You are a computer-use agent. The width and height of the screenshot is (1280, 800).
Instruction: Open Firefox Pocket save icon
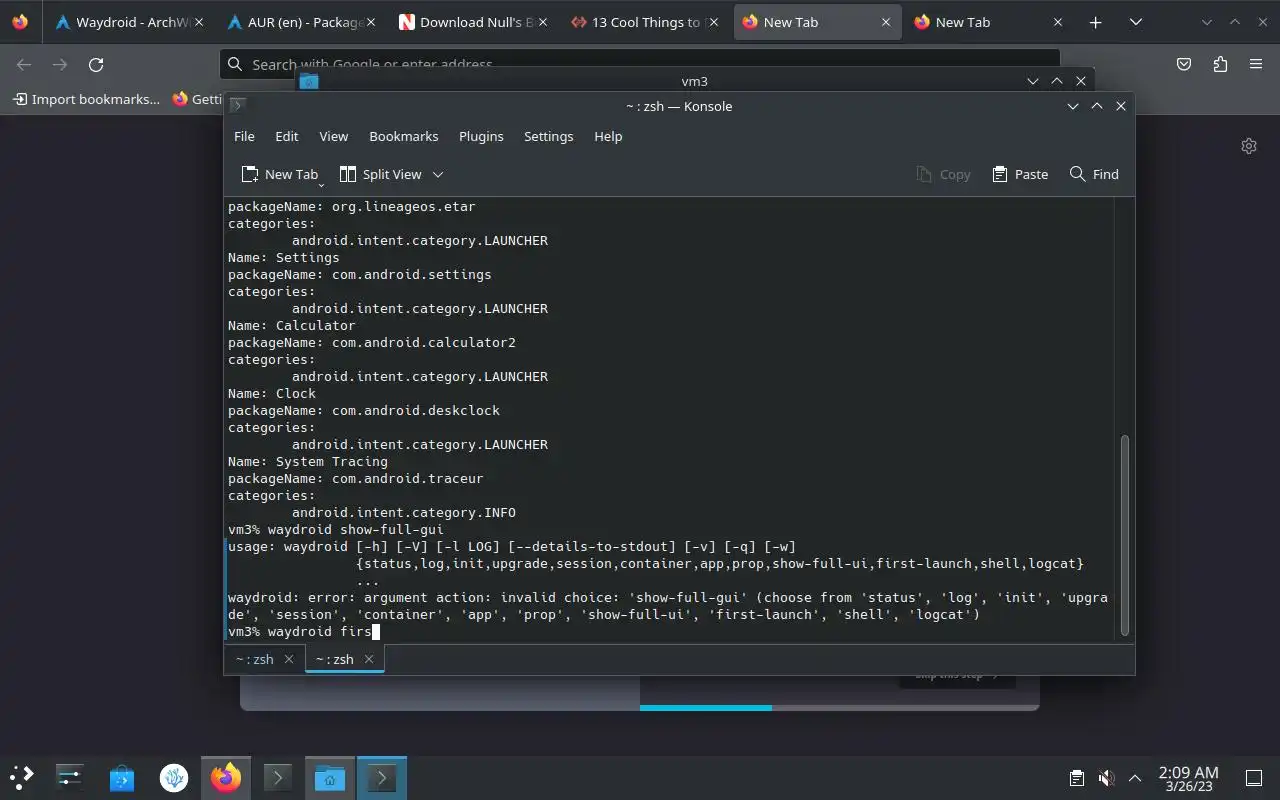[x=1184, y=64]
